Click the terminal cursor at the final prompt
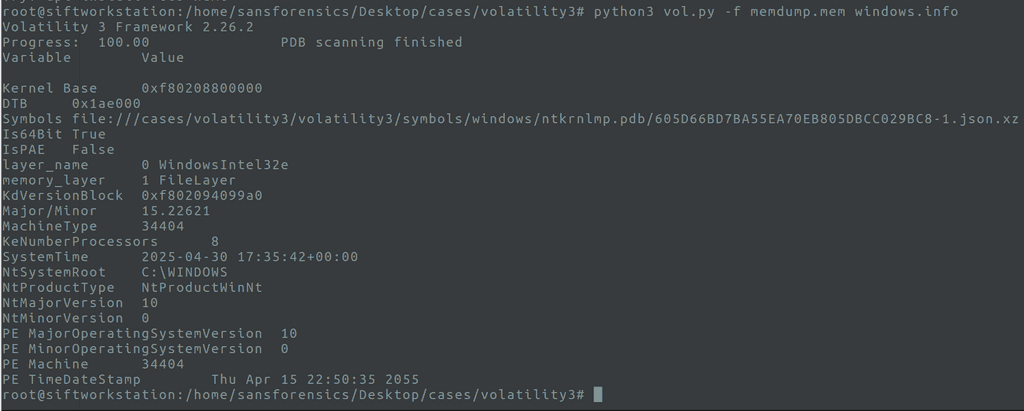This screenshot has width=1024, height=411. [x=598, y=395]
